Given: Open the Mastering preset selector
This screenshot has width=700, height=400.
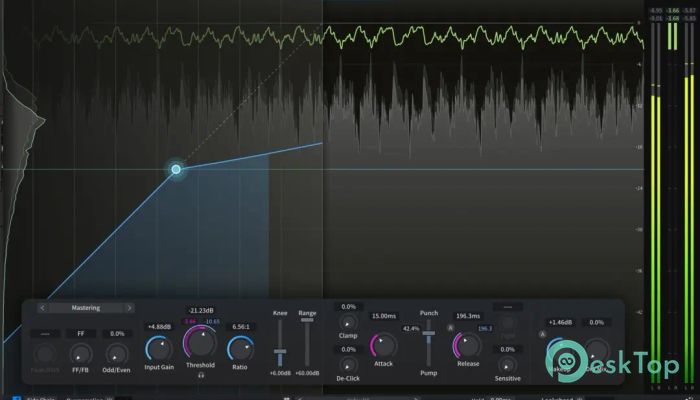Looking at the screenshot, I should (x=85, y=308).
